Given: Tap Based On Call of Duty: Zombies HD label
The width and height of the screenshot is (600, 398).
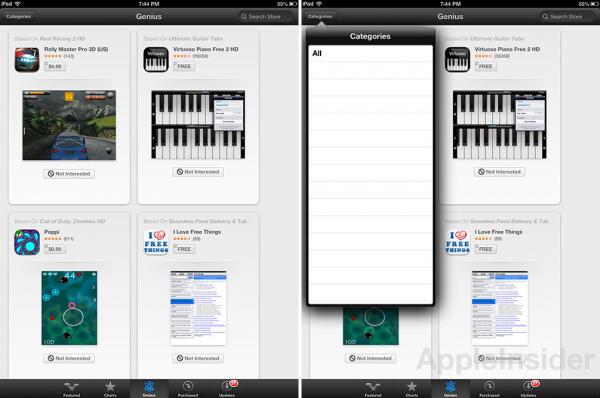Looking at the screenshot, I should pyautogui.click(x=60, y=221).
